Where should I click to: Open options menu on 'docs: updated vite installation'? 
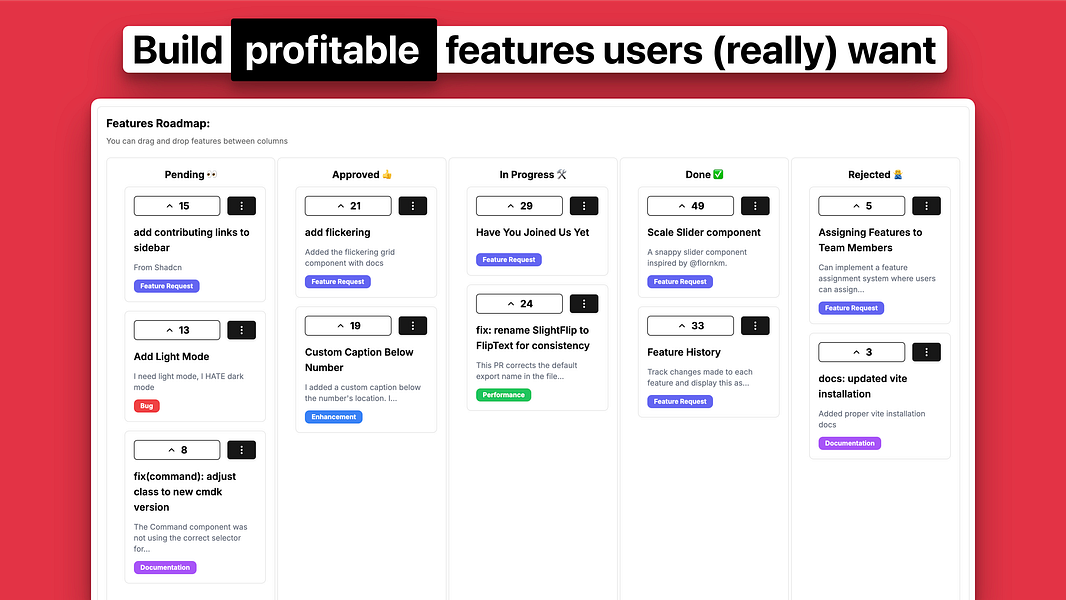click(x=926, y=351)
